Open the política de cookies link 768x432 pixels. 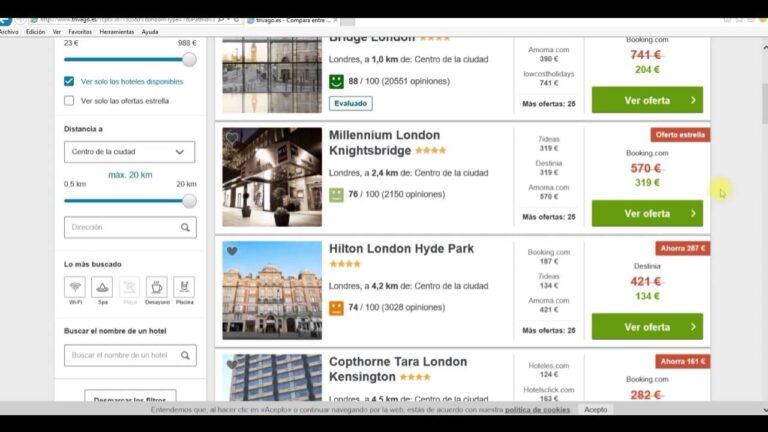537,409
